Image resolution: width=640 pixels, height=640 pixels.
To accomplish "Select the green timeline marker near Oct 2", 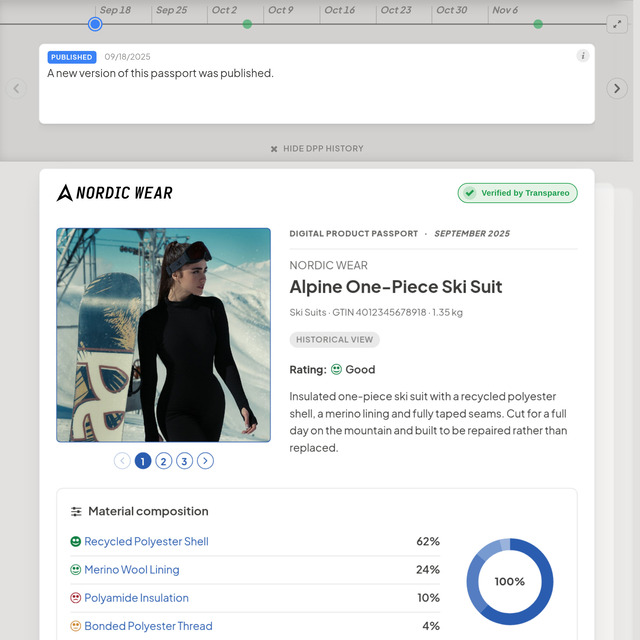I will 247,24.
